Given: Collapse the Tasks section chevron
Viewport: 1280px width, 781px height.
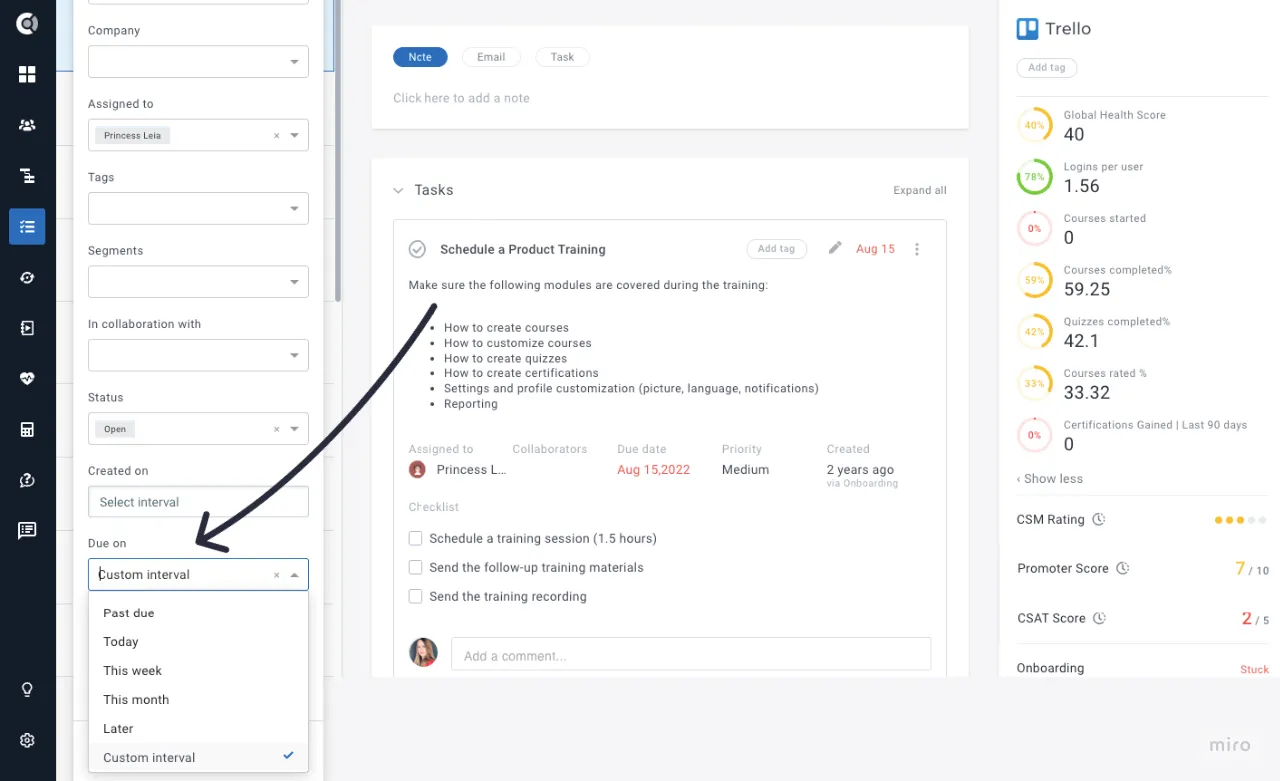Looking at the screenshot, I should click(398, 190).
